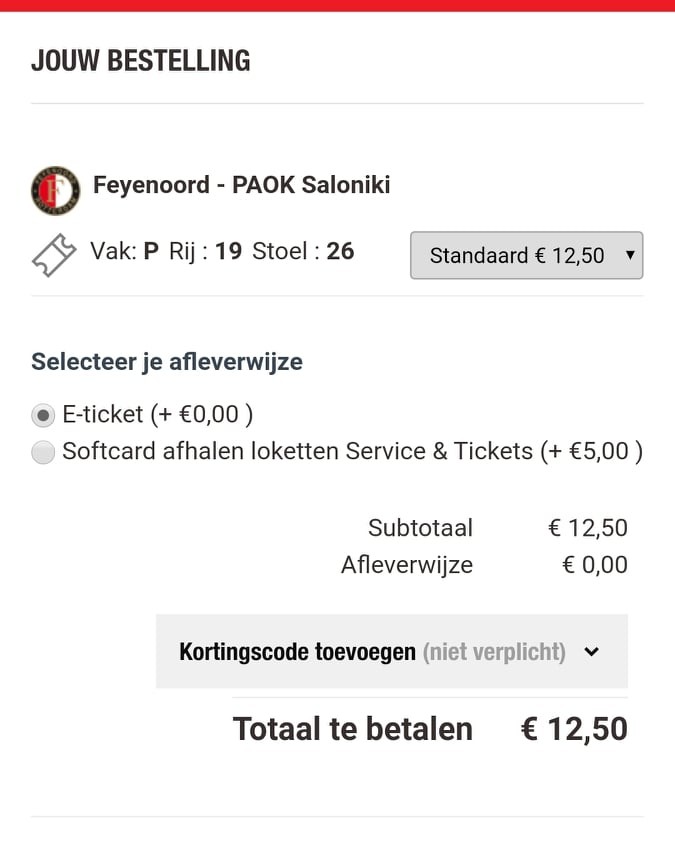Click the bold total amount € 12,50
The image size is (675, 845).
click(574, 729)
